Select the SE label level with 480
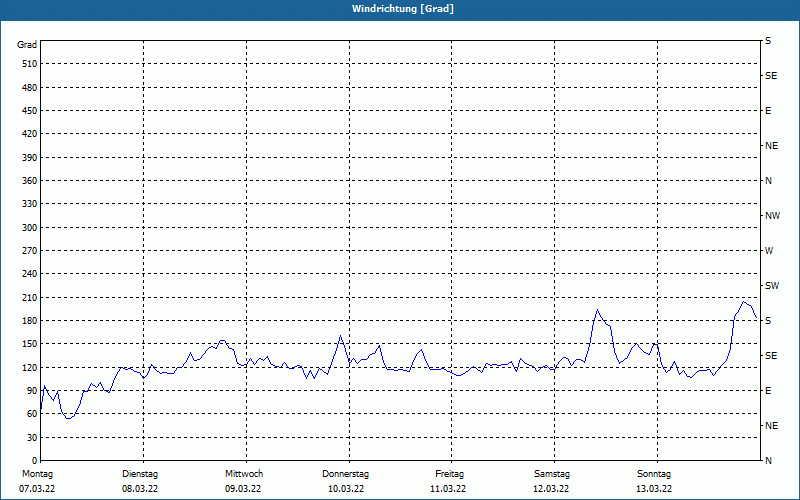The height and width of the screenshot is (500, 800). click(771, 76)
